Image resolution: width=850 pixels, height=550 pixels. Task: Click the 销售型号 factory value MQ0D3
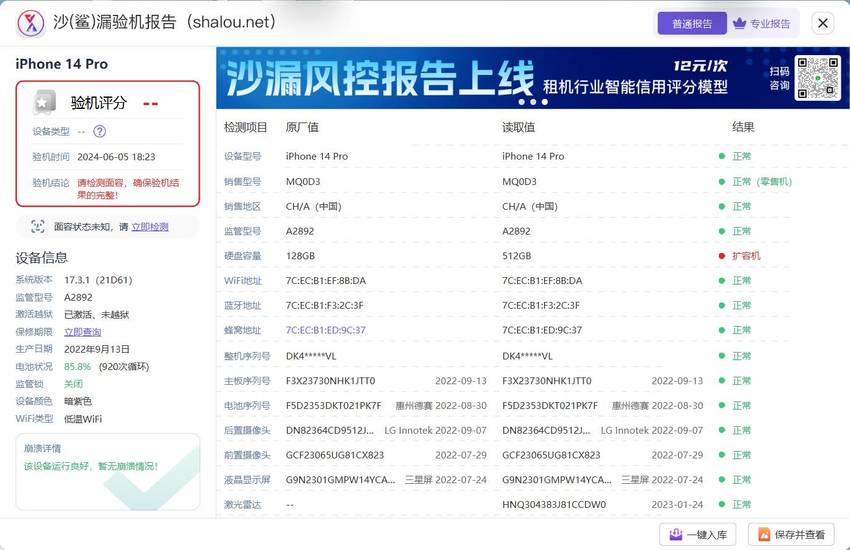click(x=303, y=182)
